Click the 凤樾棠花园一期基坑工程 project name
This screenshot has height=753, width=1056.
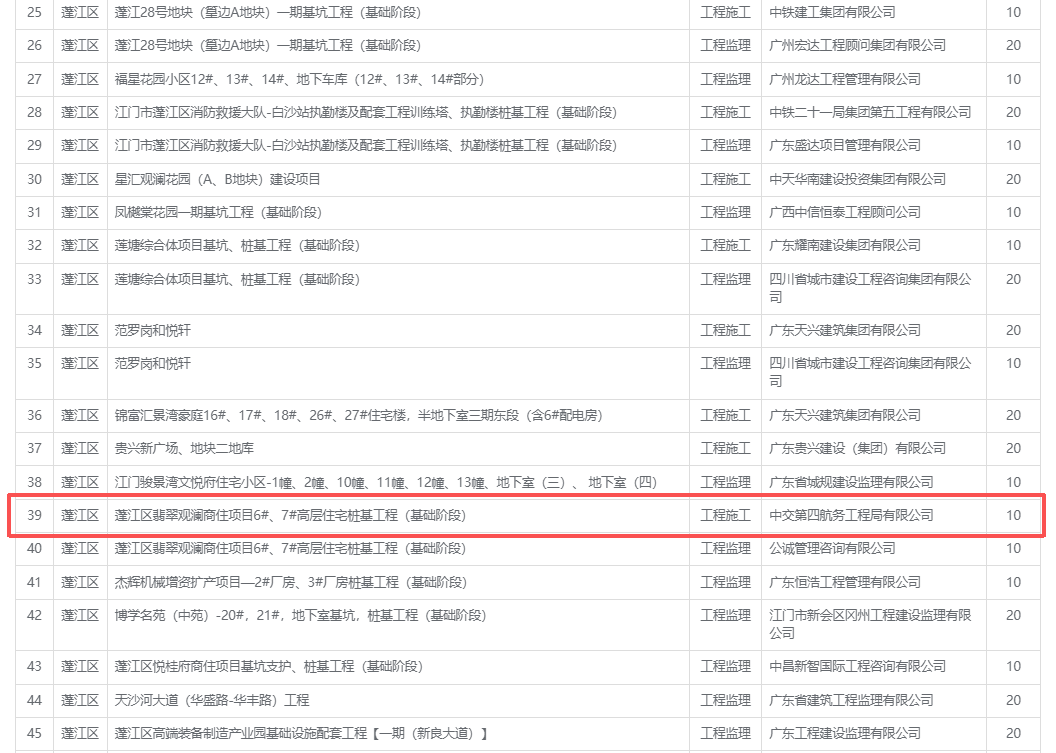(x=218, y=212)
